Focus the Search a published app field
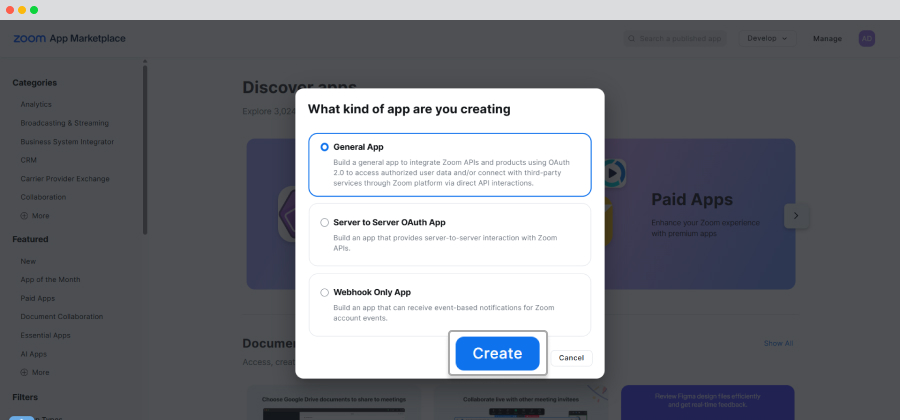900x420 pixels. pos(676,38)
